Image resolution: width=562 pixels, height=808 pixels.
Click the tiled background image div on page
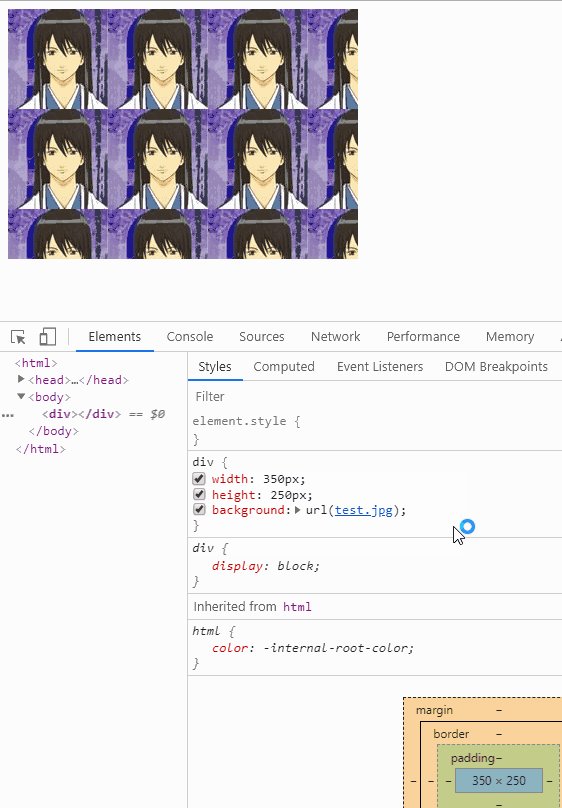click(x=183, y=133)
